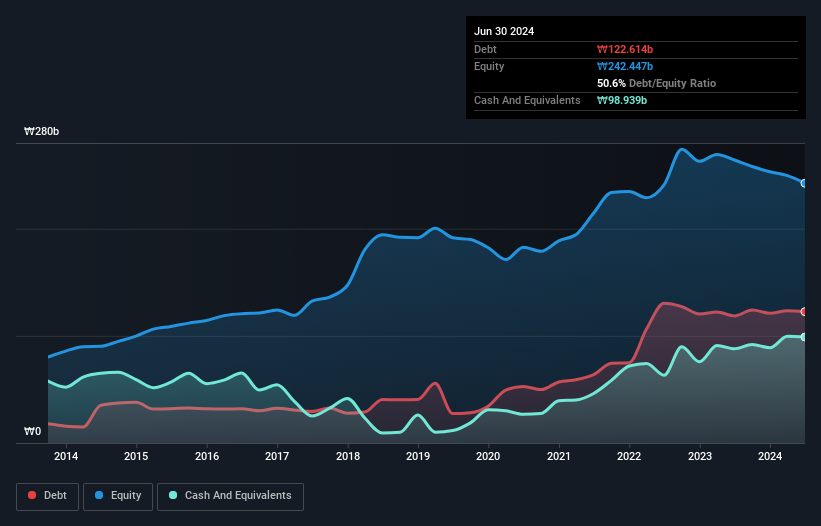The width and height of the screenshot is (821, 526).
Task: Click the 2016 x-axis label
Action: click(207, 456)
